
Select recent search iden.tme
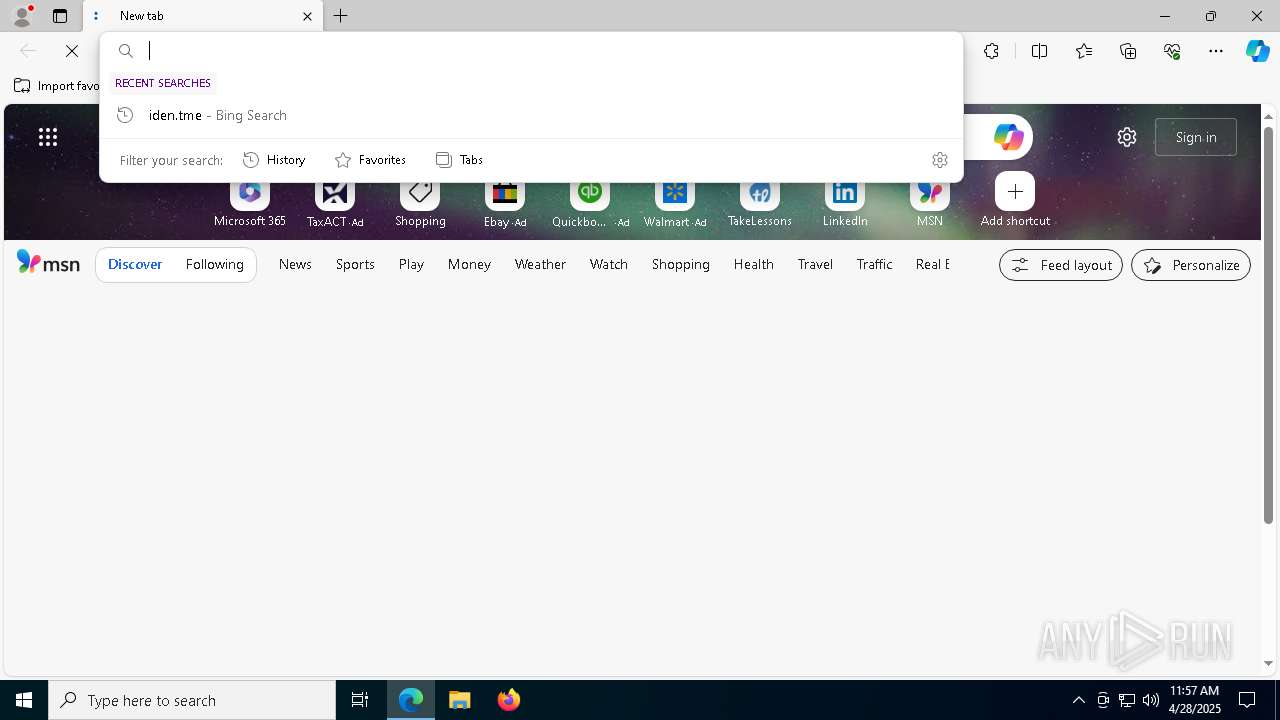point(531,115)
